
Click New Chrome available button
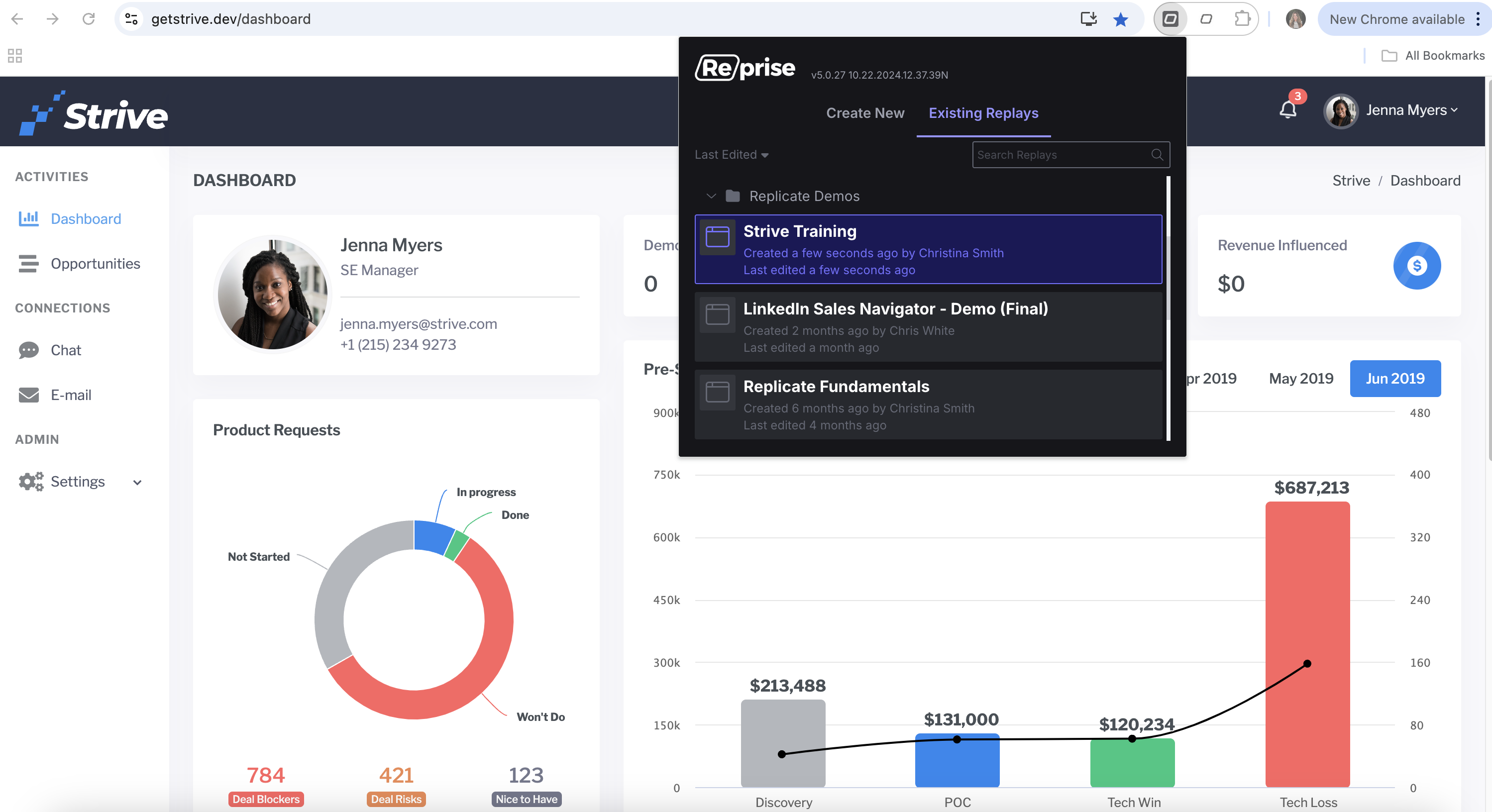tap(1396, 19)
